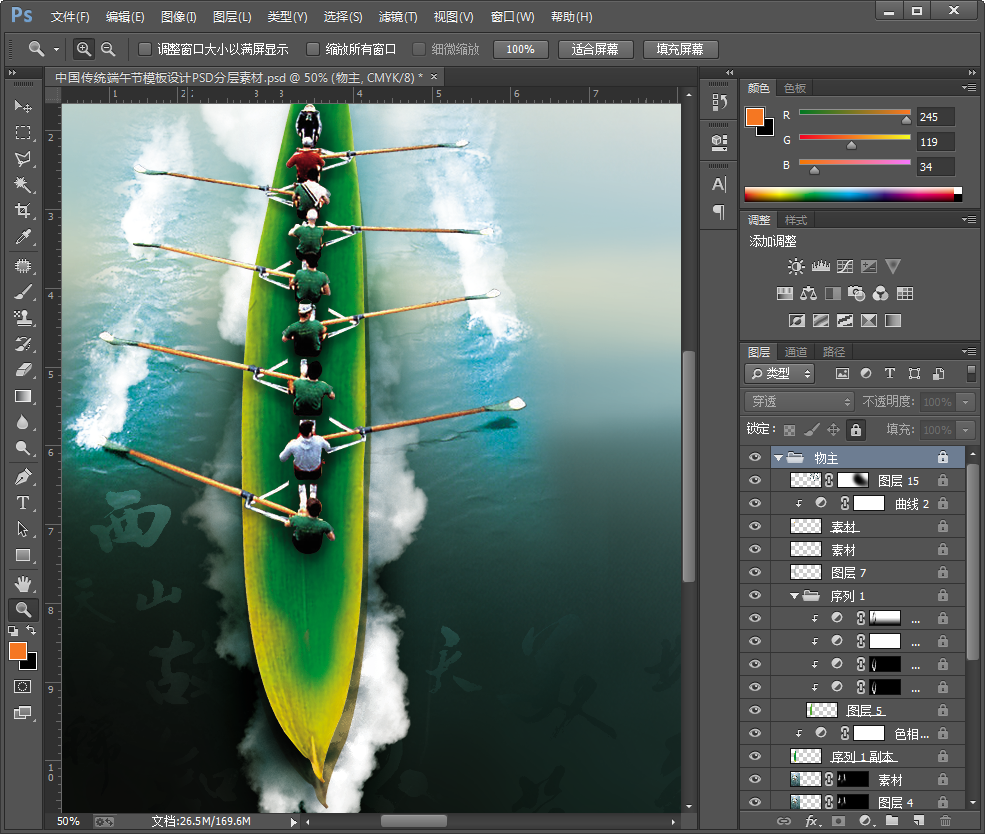Open the Layers panel flyout menu
This screenshot has width=985, height=834.
(969, 352)
